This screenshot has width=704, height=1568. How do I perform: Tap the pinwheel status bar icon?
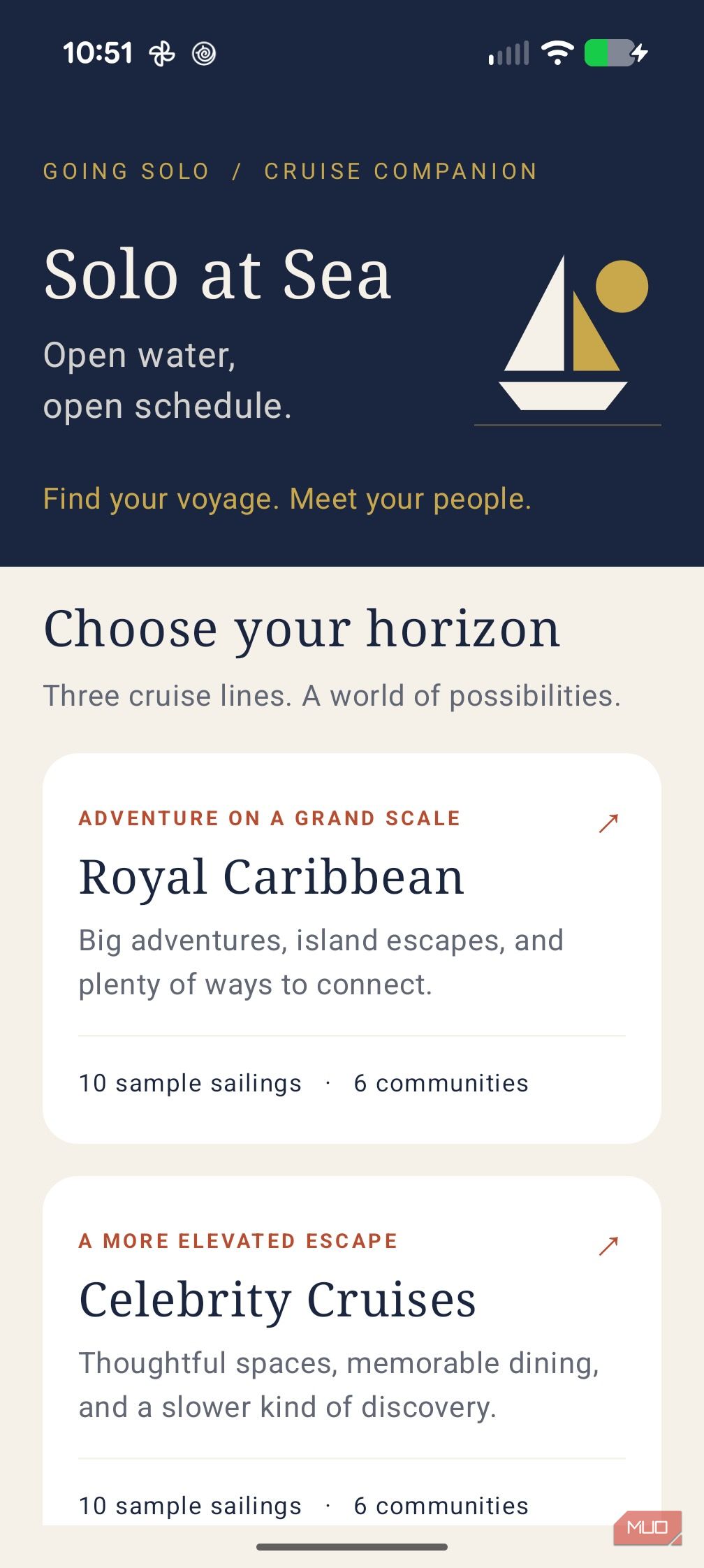[x=162, y=53]
